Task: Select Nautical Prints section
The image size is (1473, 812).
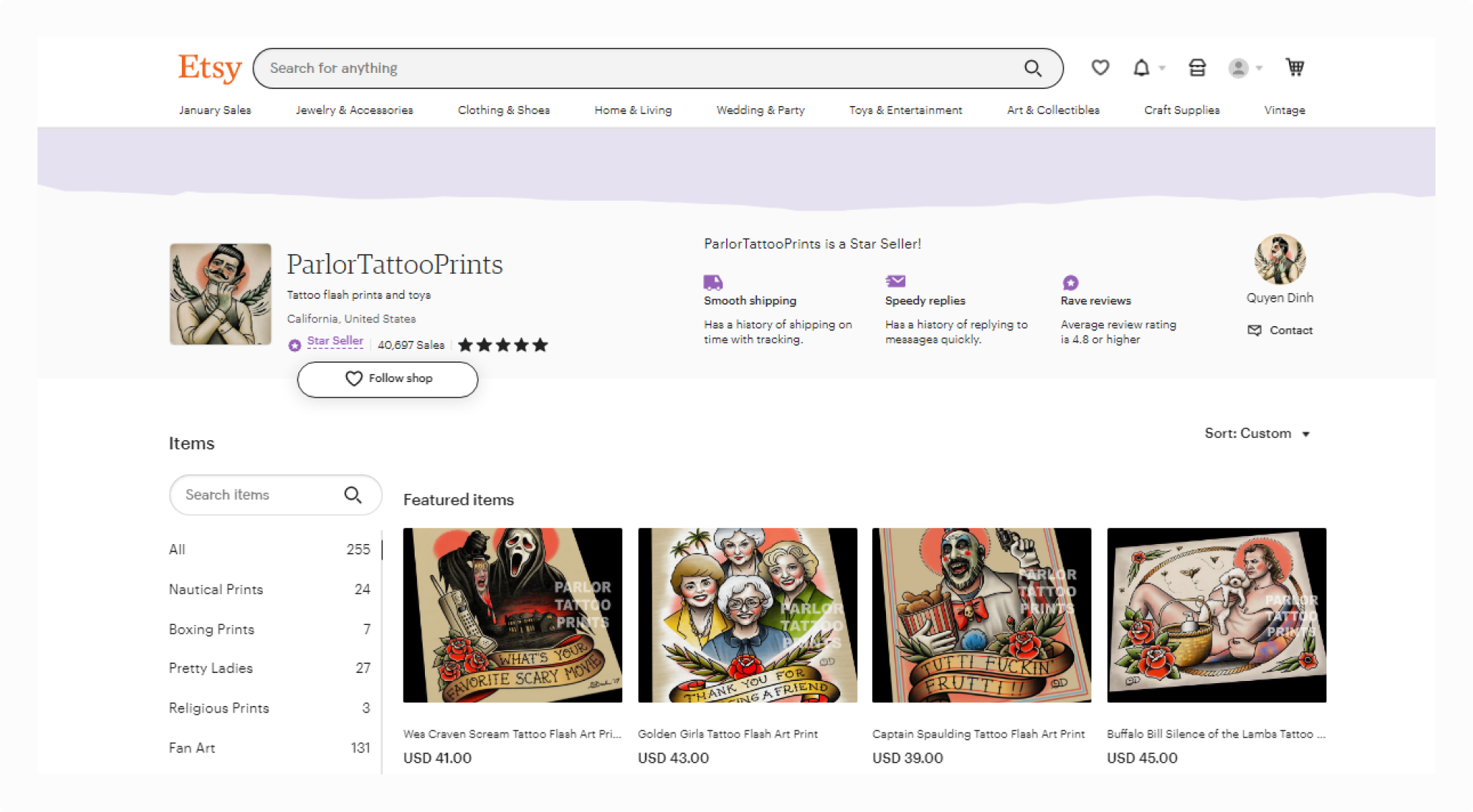Action: (270, 589)
